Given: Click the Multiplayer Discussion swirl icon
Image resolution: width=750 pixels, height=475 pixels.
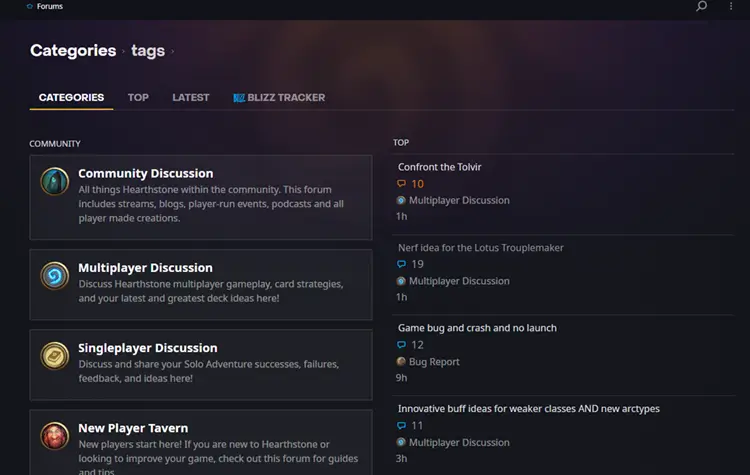Looking at the screenshot, I should 55,276.
